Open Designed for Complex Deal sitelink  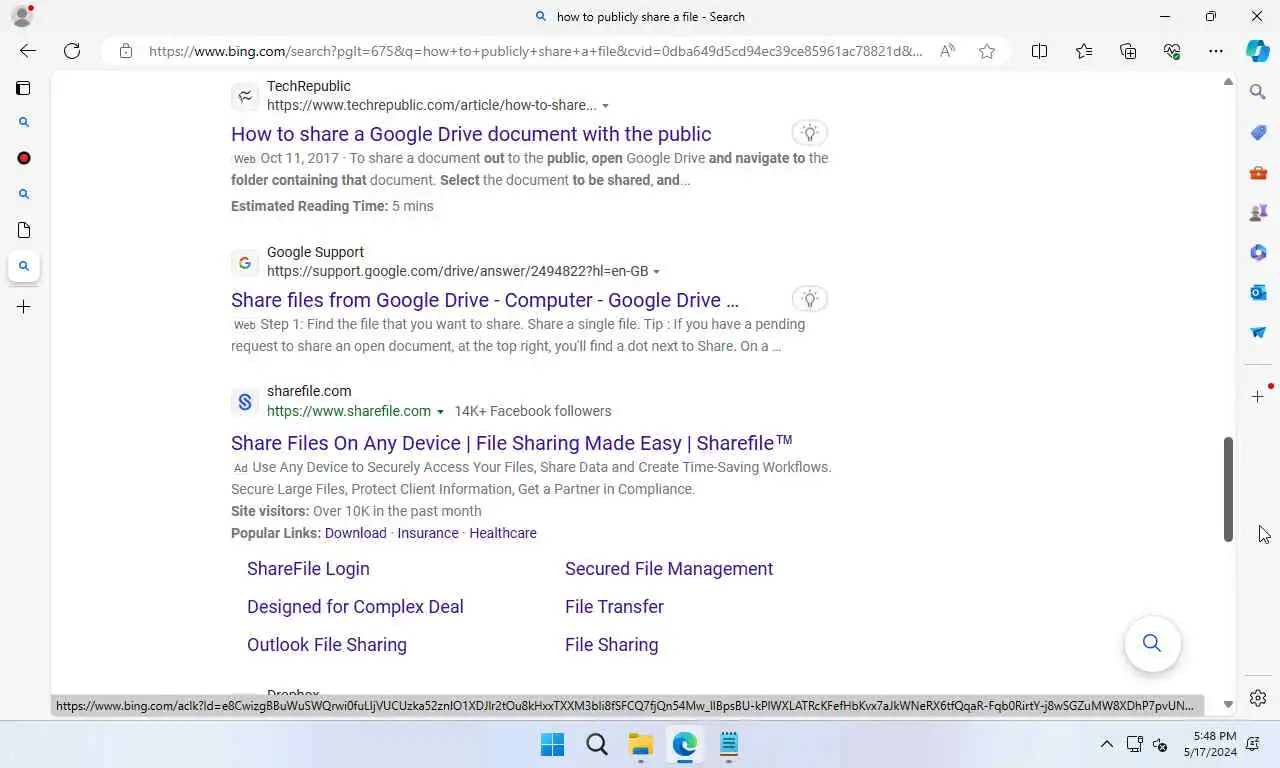(355, 607)
